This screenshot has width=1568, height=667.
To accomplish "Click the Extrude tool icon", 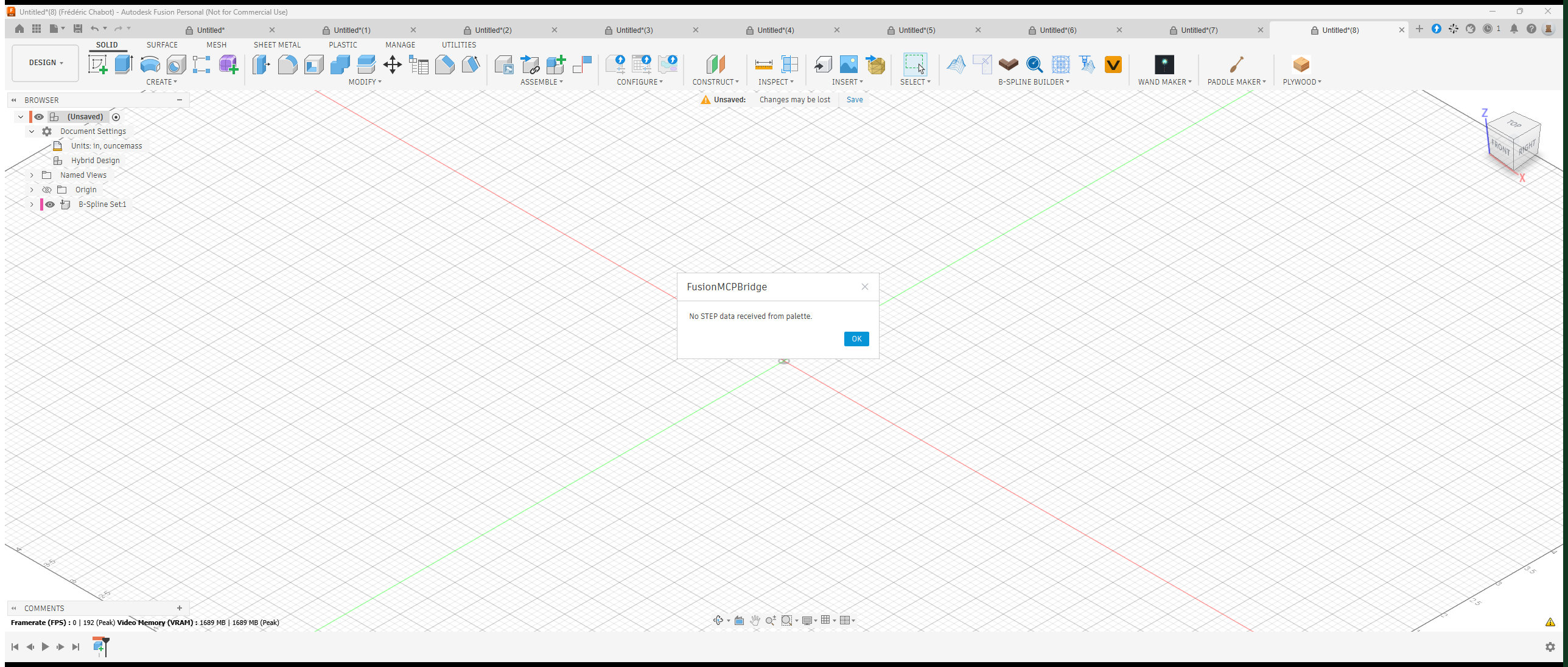I will (x=124, y=65).
